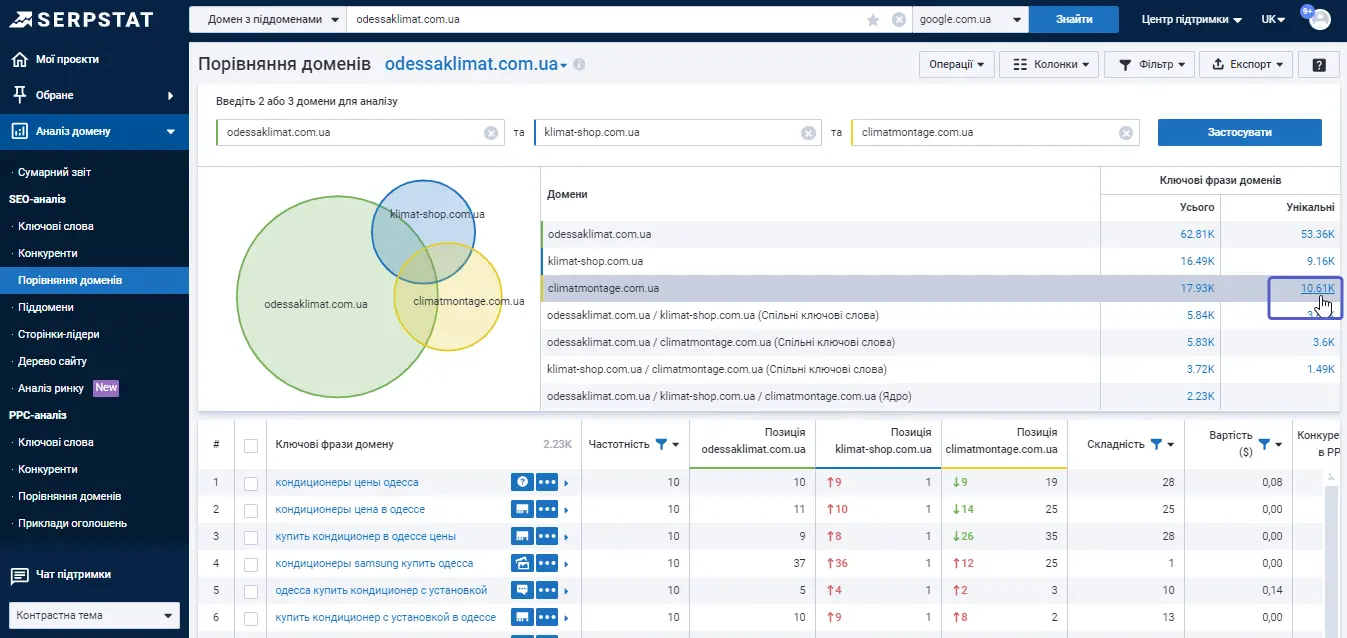Check the box for row 6 keyword

point(251,618)
